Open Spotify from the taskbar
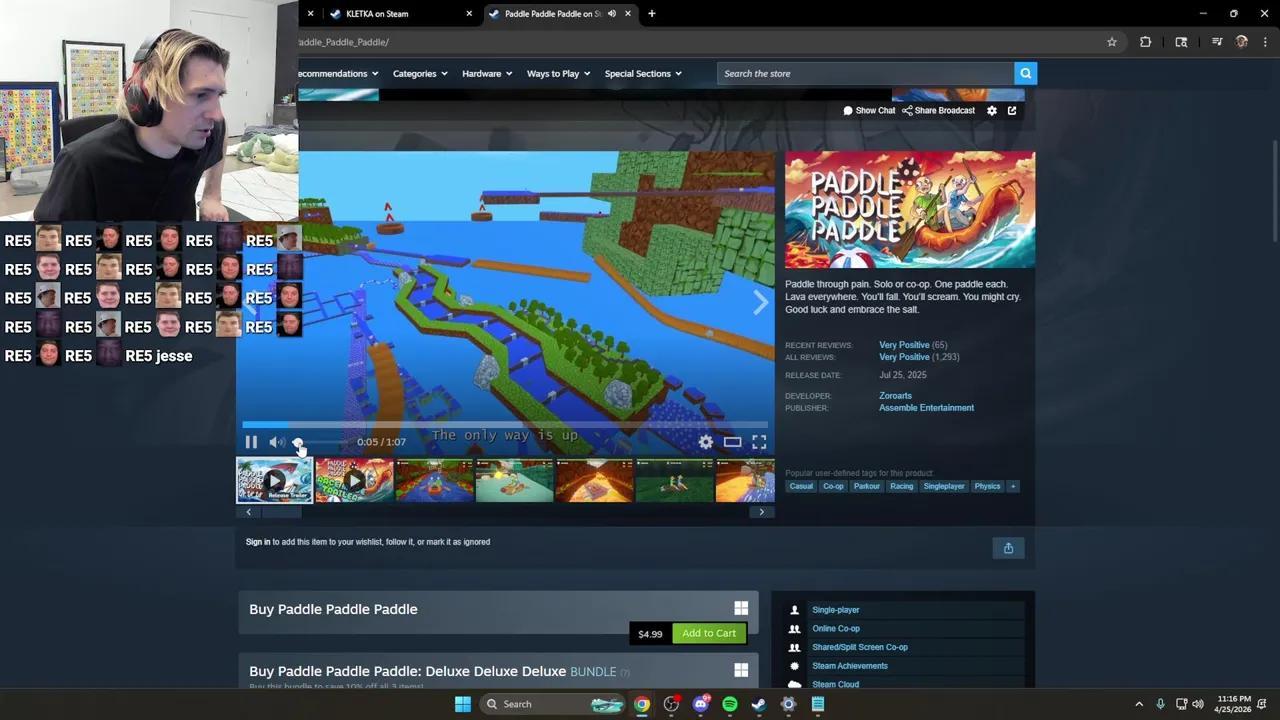 tap(730, 704)
